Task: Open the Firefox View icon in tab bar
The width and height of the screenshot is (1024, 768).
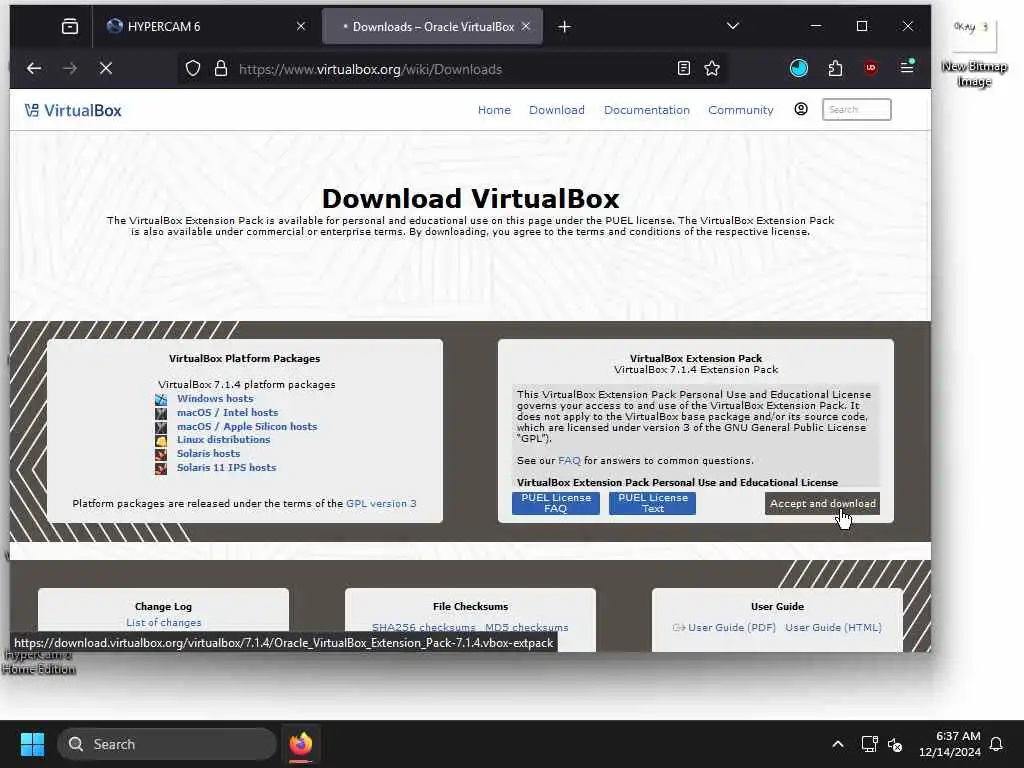Action: click(70, 26)
